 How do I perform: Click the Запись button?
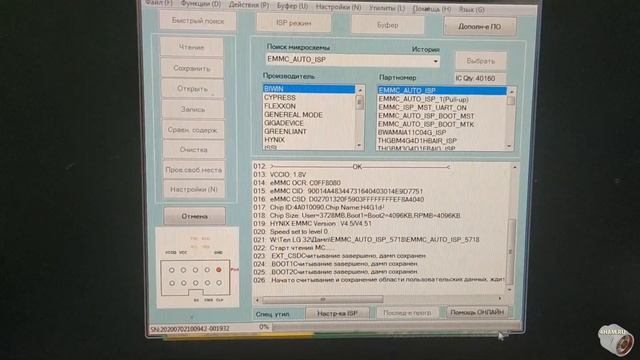point(193,109)
